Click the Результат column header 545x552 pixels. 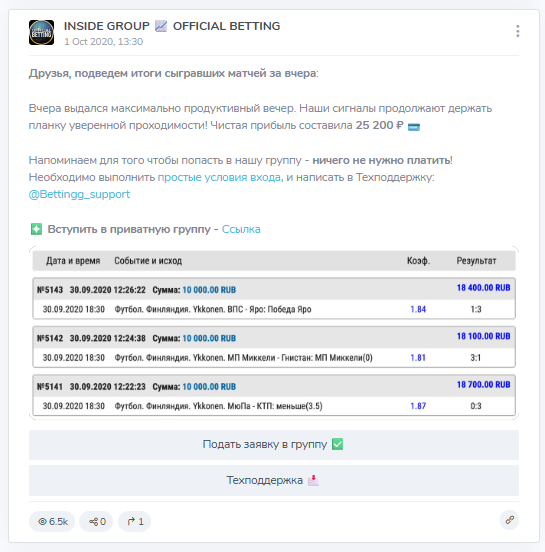pos(476,261)
